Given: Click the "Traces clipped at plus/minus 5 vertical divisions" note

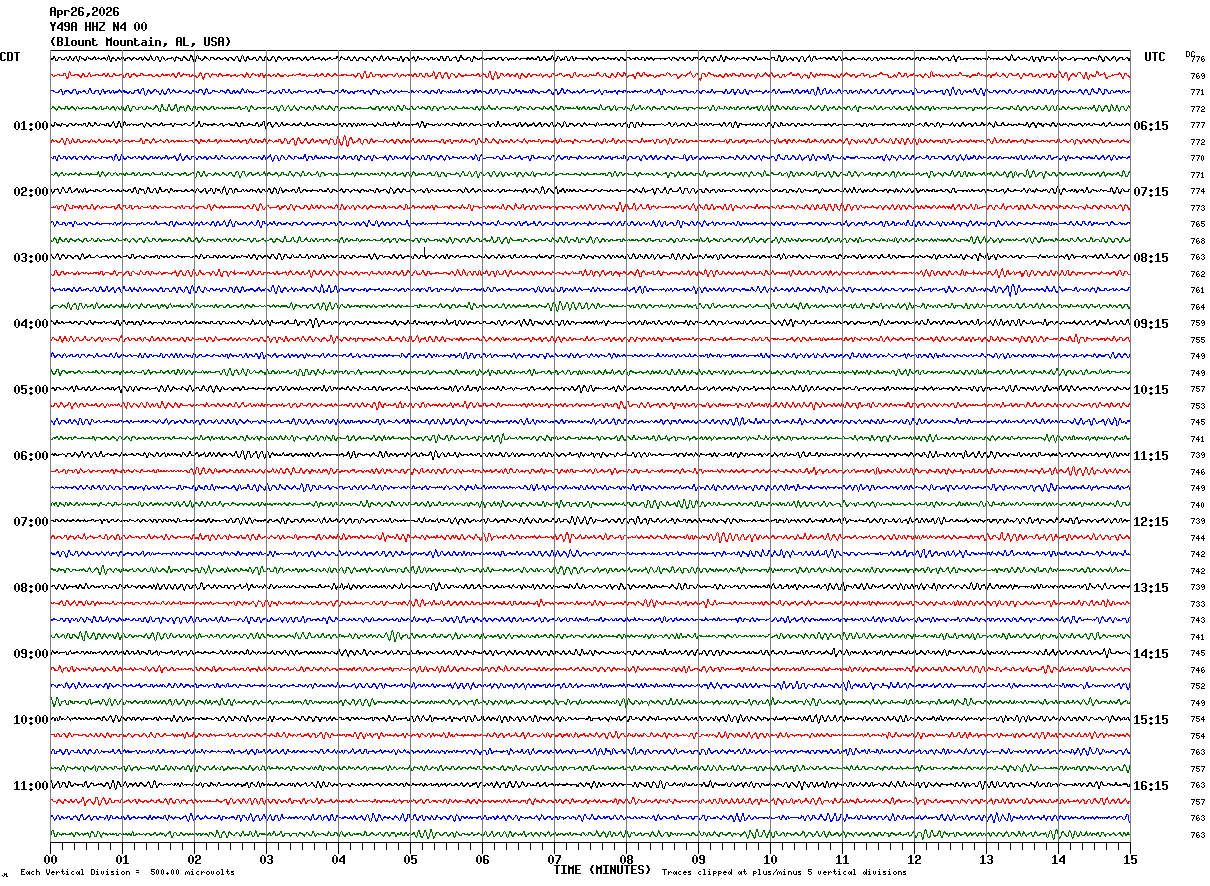Looking at the screenshot, I should (x=784, y=873).
